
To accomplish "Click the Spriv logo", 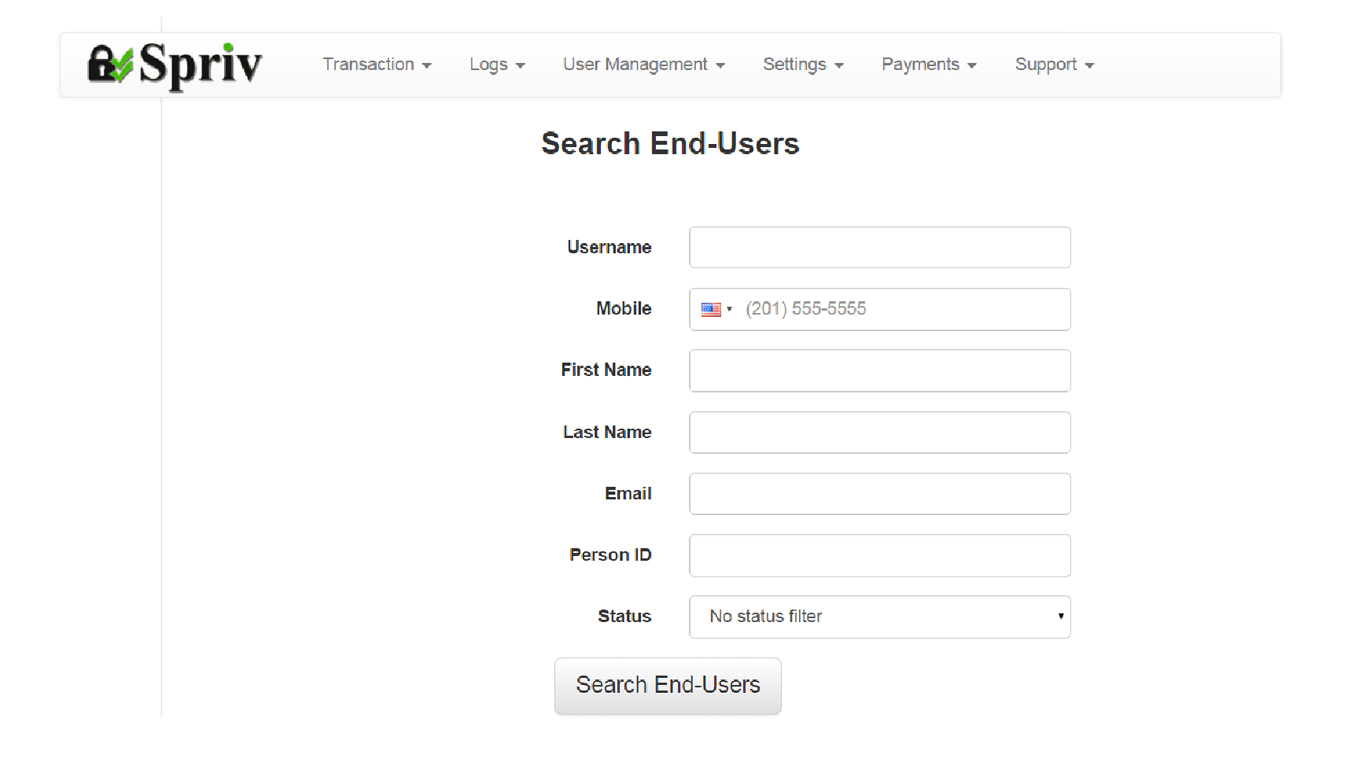I will 175,65.
